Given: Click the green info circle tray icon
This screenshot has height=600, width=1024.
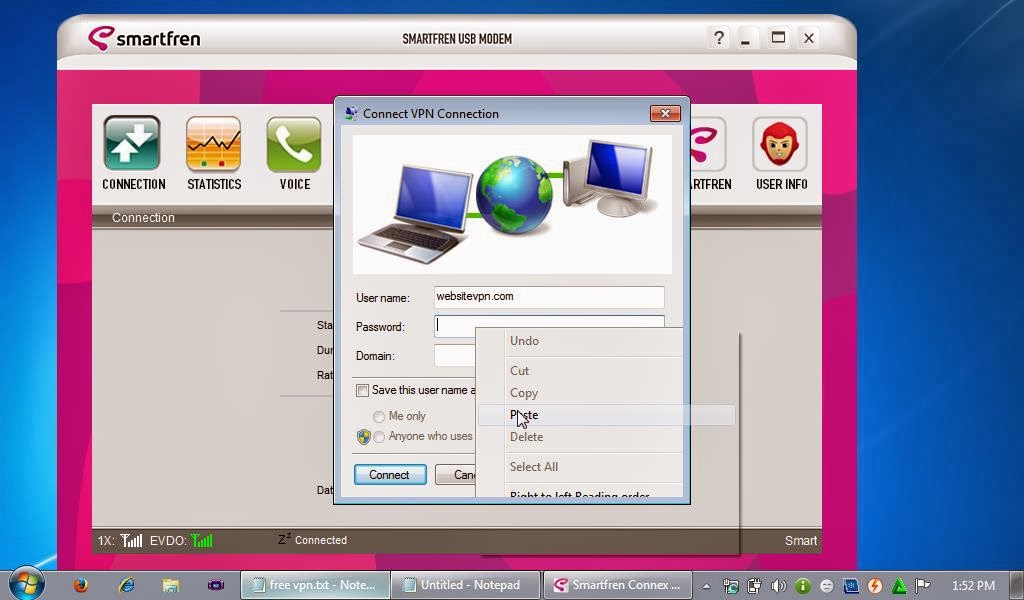Looking at the screenshot, I should tap(803, 586).
